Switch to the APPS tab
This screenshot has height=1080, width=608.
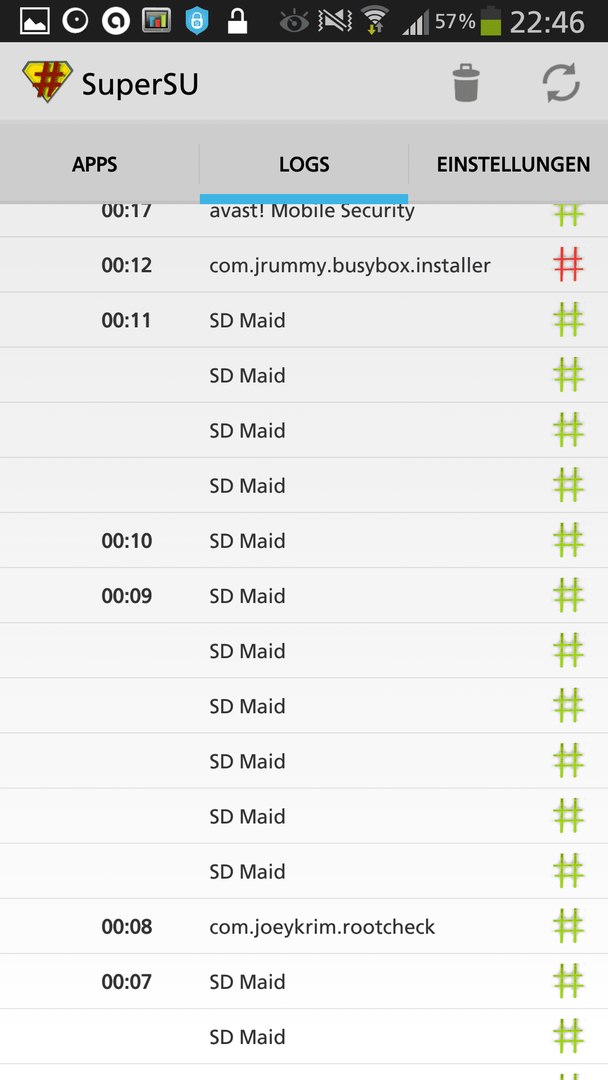click(x=94, y=165)
